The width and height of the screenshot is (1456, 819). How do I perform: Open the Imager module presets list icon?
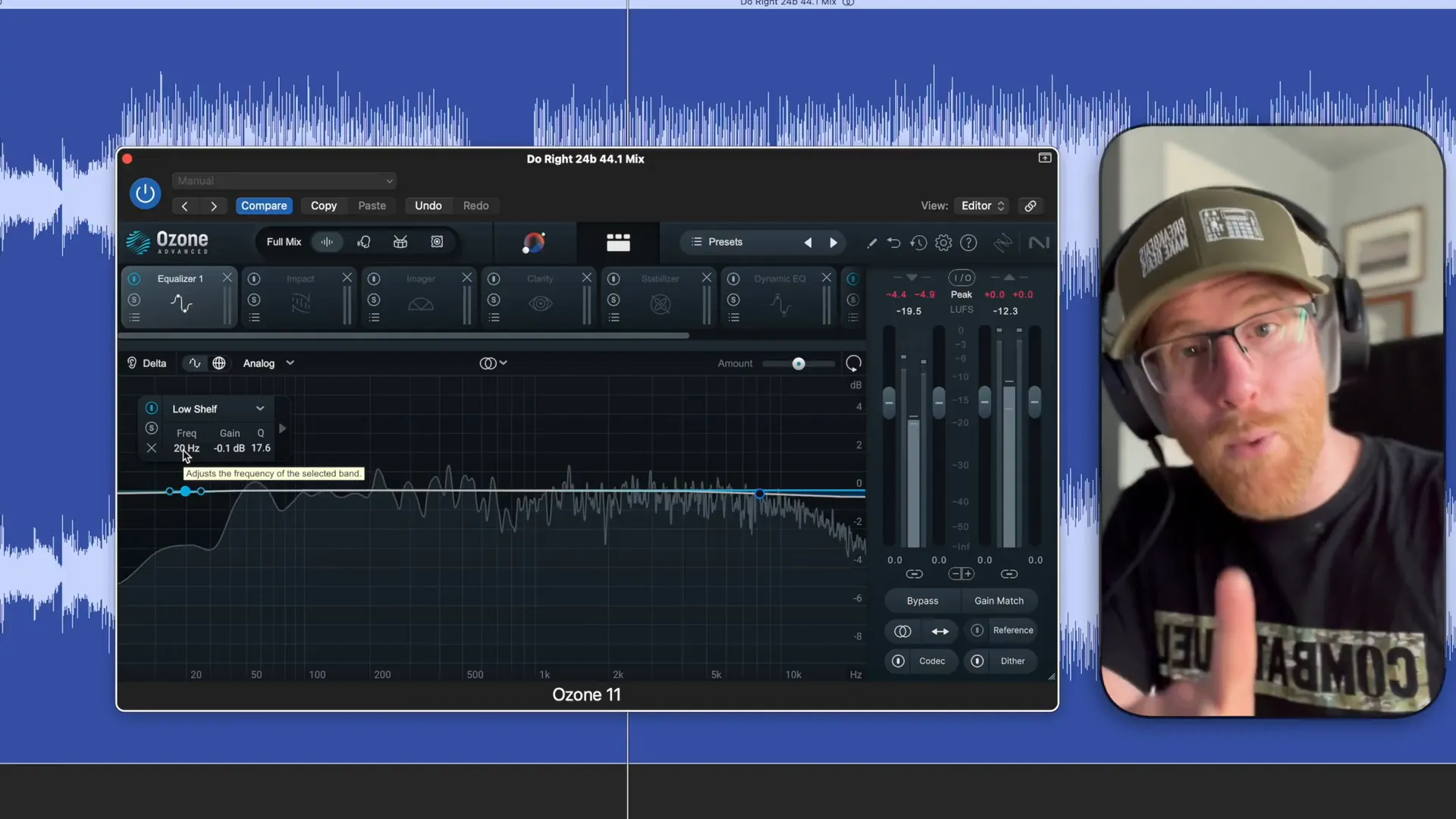point(374,318)
